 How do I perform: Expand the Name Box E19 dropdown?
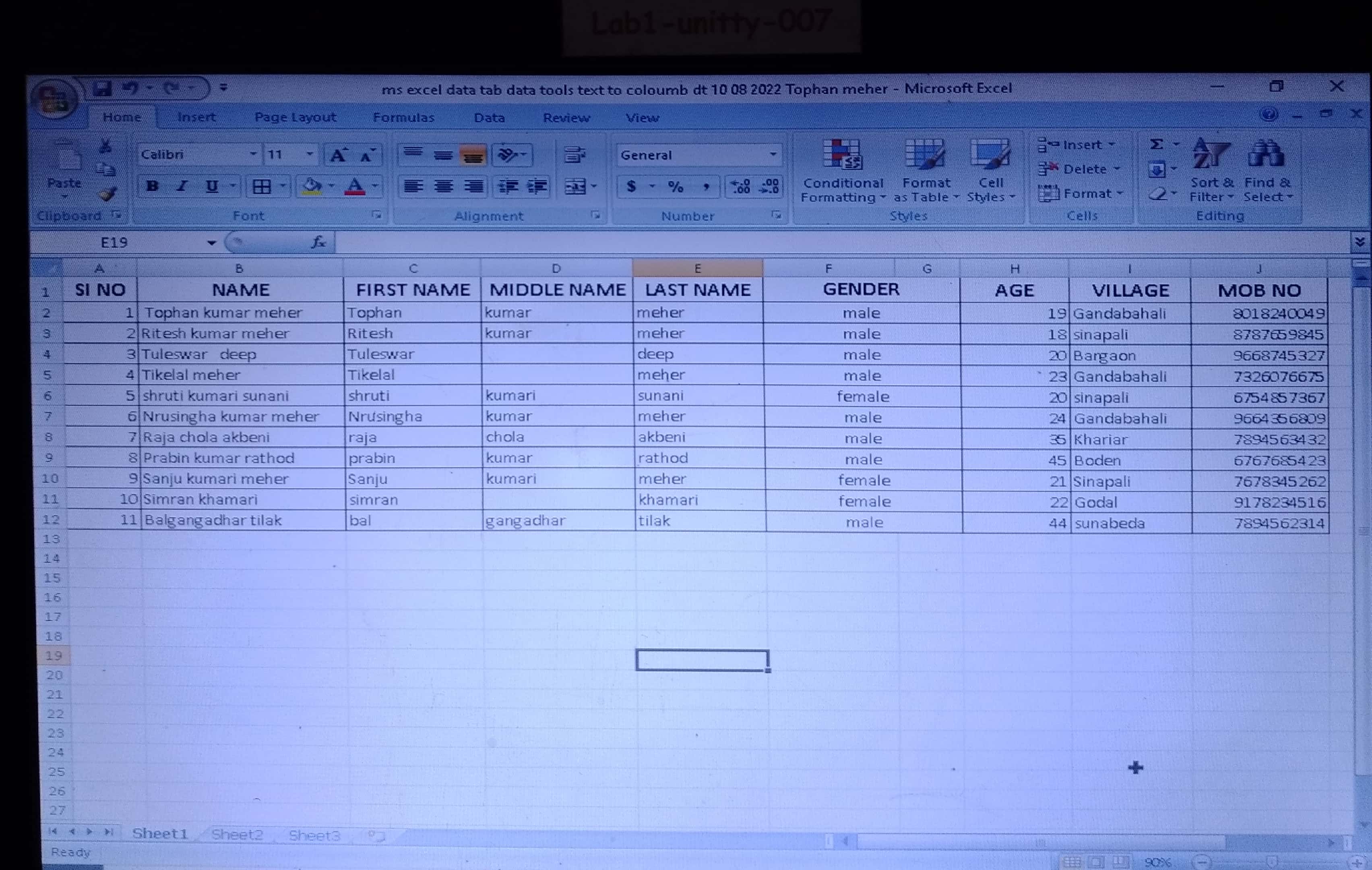click(211, 243)
